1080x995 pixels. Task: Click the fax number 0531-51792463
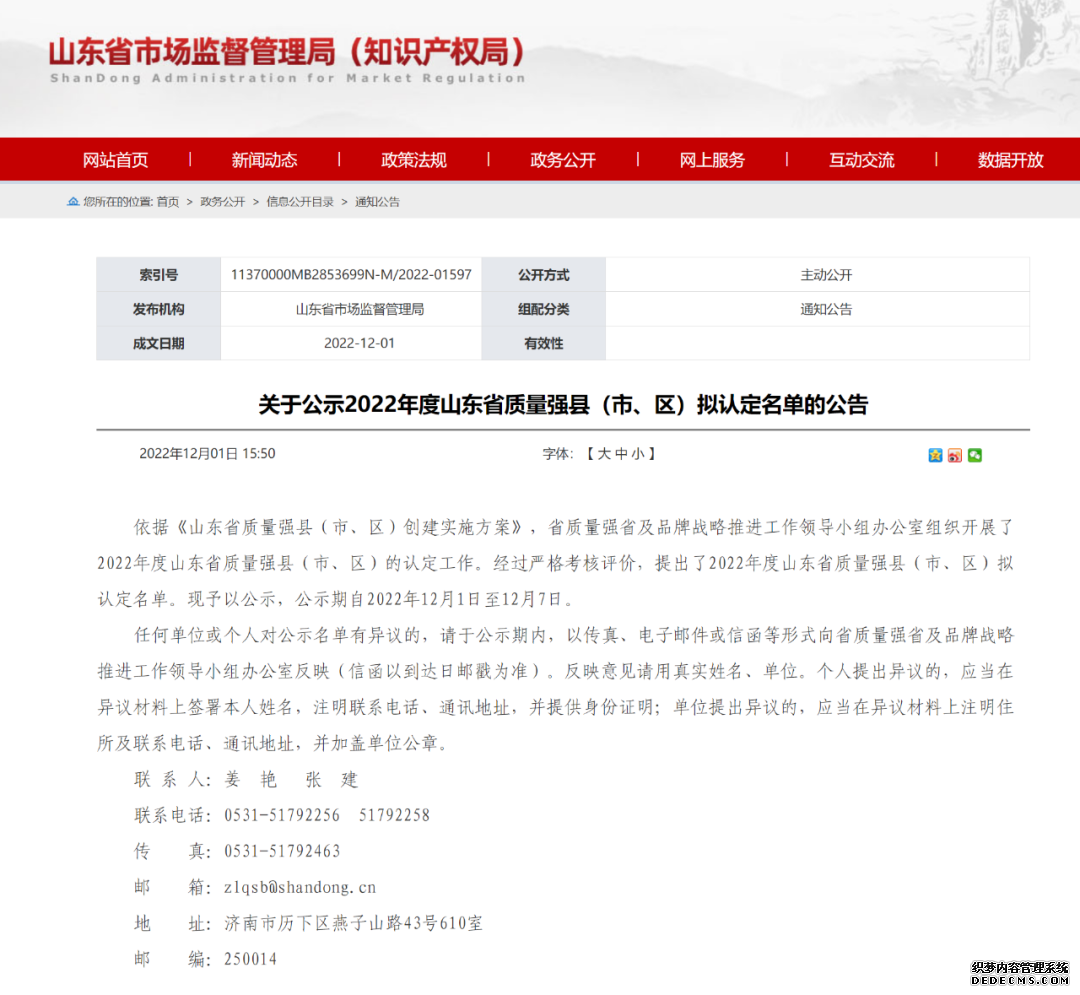[x=282, y=851]
